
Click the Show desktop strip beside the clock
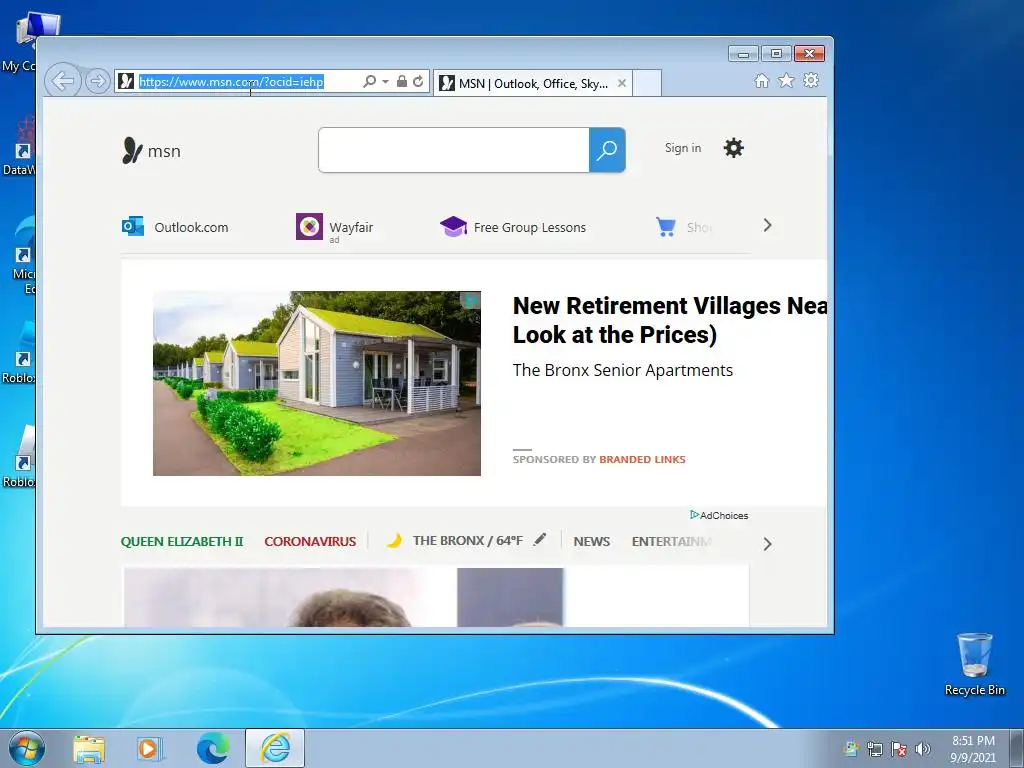tap(1017, 748)
